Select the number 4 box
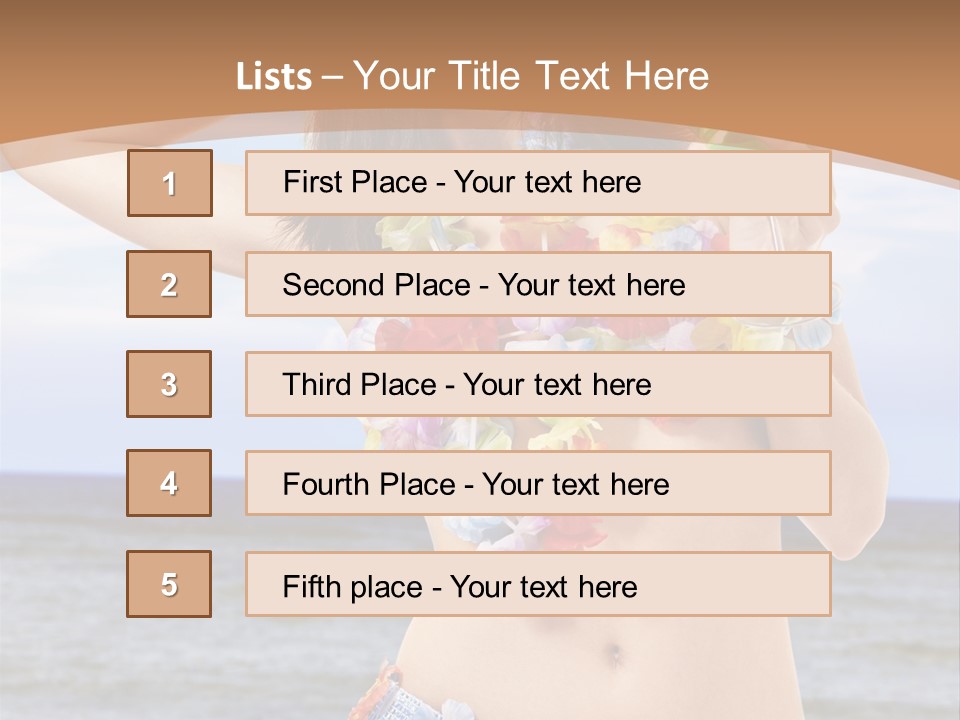This screenshot has width=960, height=720. (169, 483)
